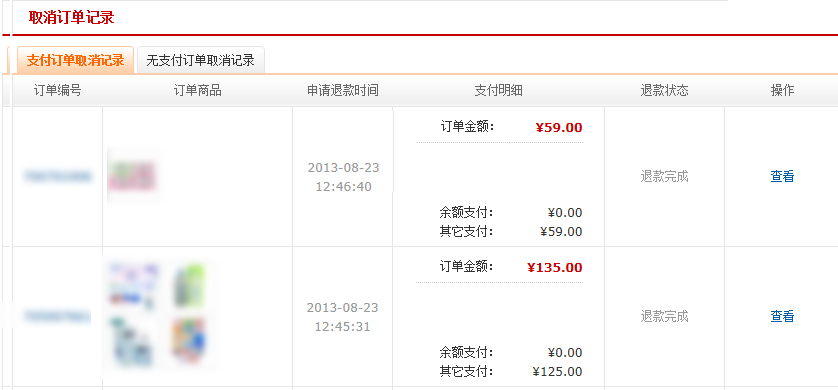Click 取消订单记录 page heading
838x390 pixels.
(x=71, y=18)
